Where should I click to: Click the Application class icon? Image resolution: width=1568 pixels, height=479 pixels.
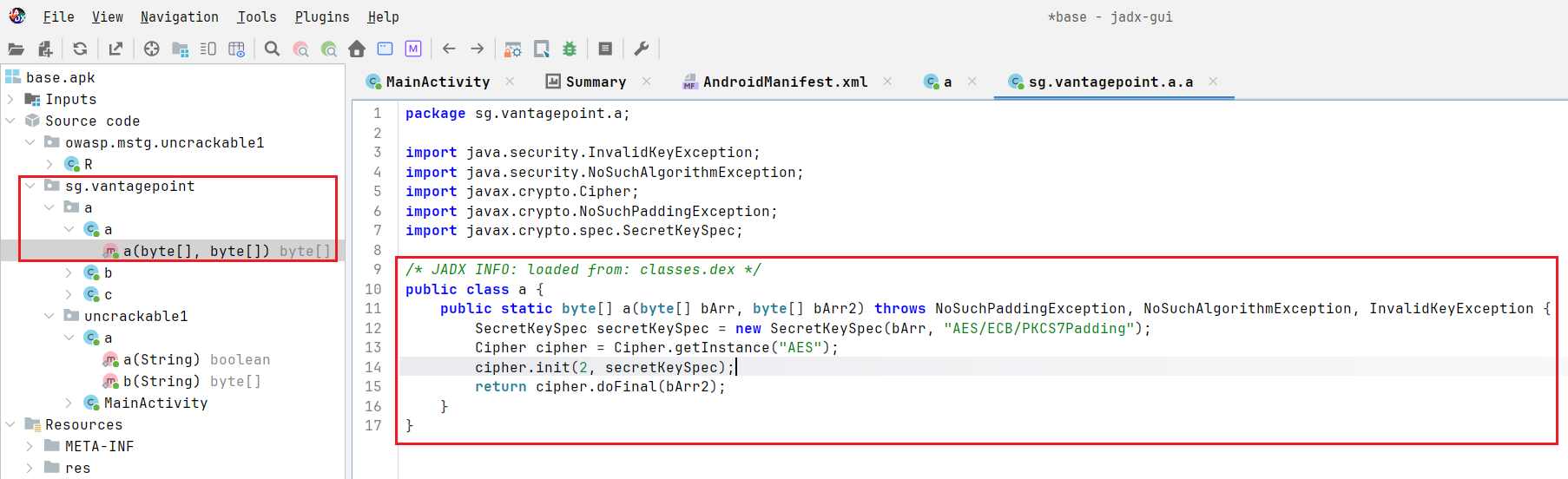pos(385,49)
